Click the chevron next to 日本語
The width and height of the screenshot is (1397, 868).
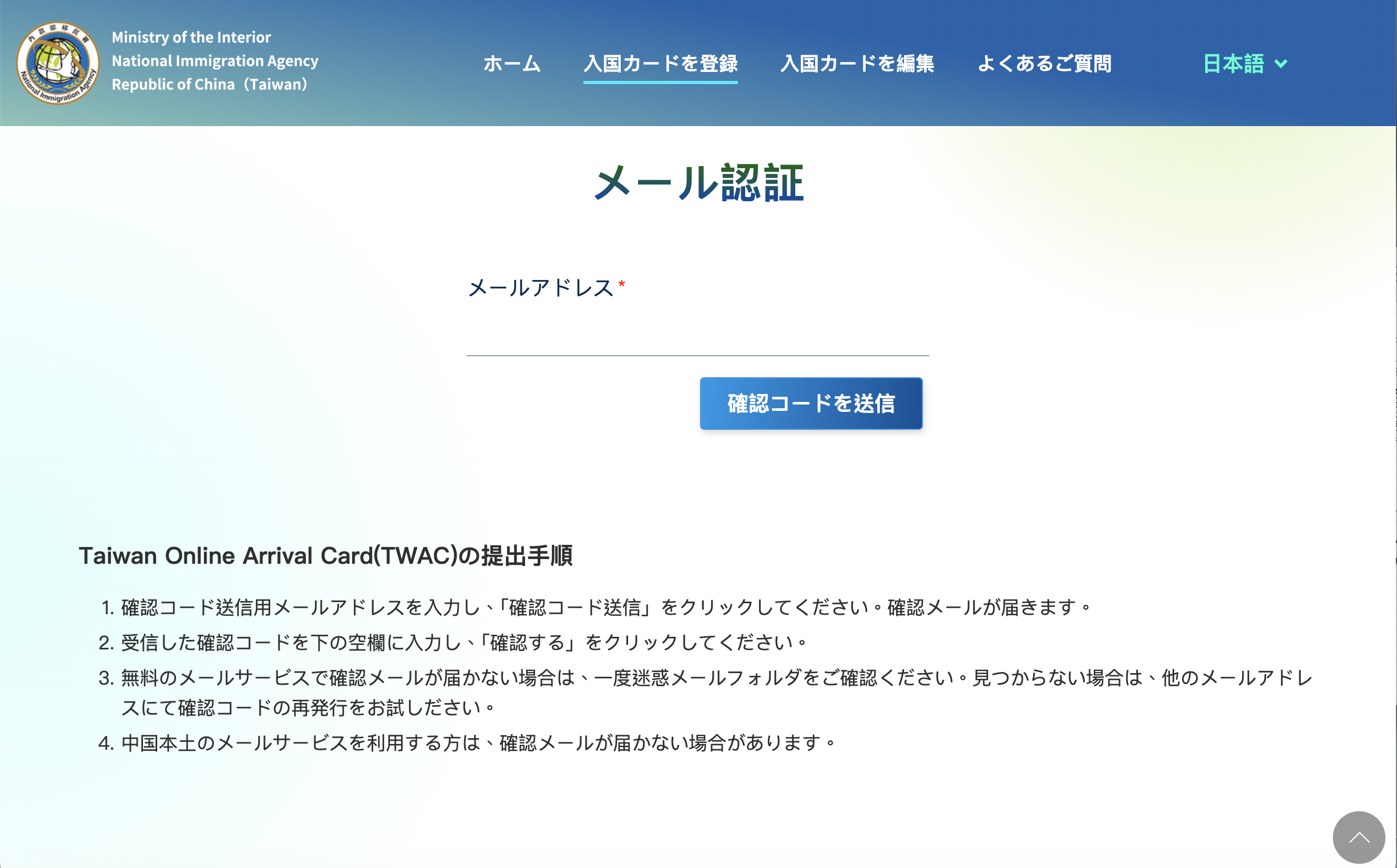1280,64
